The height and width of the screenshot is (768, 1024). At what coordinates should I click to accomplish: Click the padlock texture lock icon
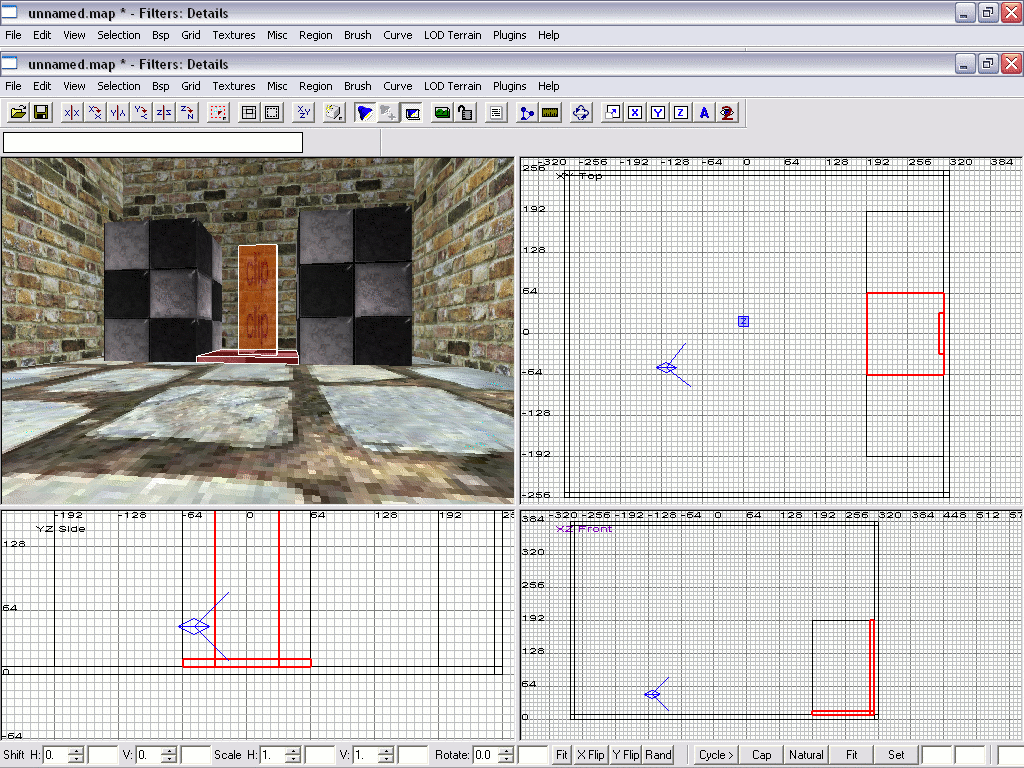[x=465, y=113]
